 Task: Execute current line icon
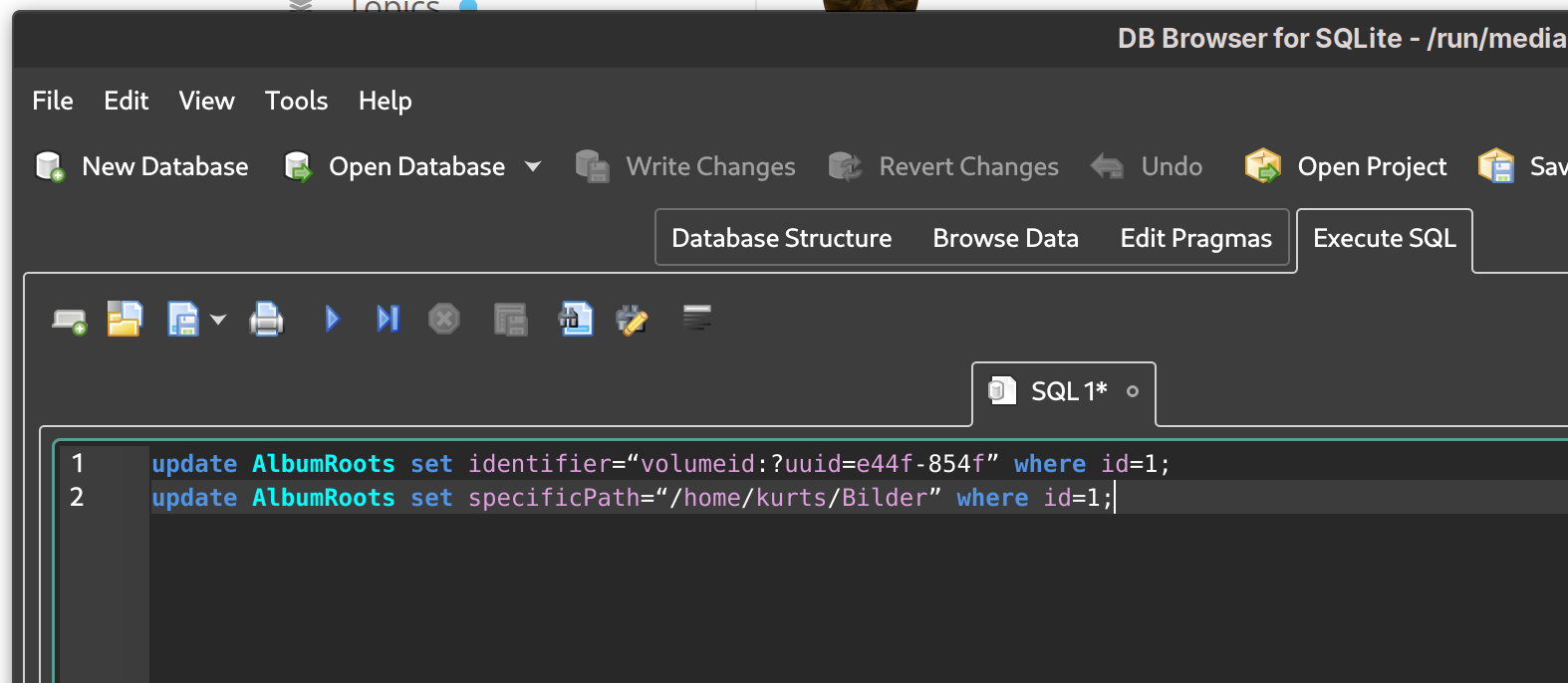[388, 319]
